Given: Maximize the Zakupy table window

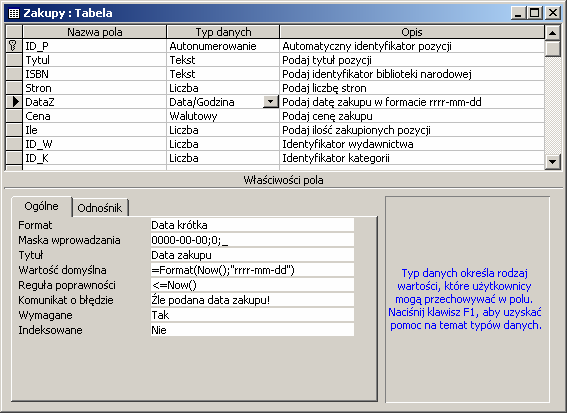Looking at the screenshot, I should (x=534, y=13).
